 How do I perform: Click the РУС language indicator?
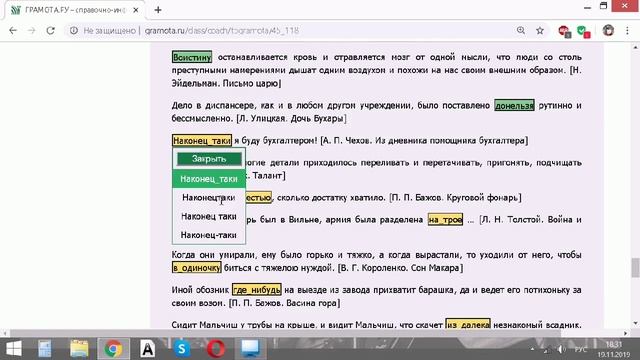pos(580,350)
